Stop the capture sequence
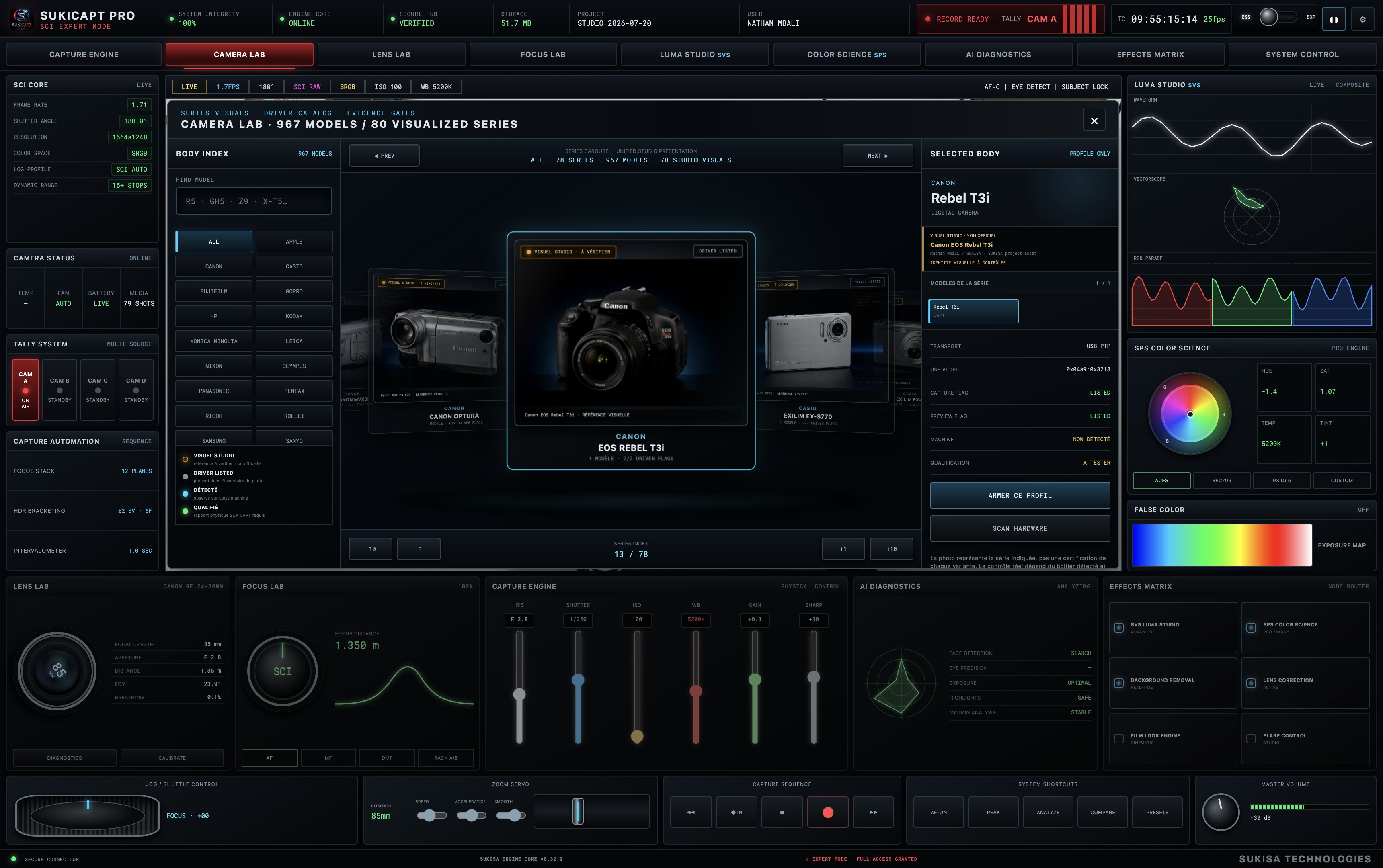The width and height of the screenshot is (1383, 868). [782, 812]
